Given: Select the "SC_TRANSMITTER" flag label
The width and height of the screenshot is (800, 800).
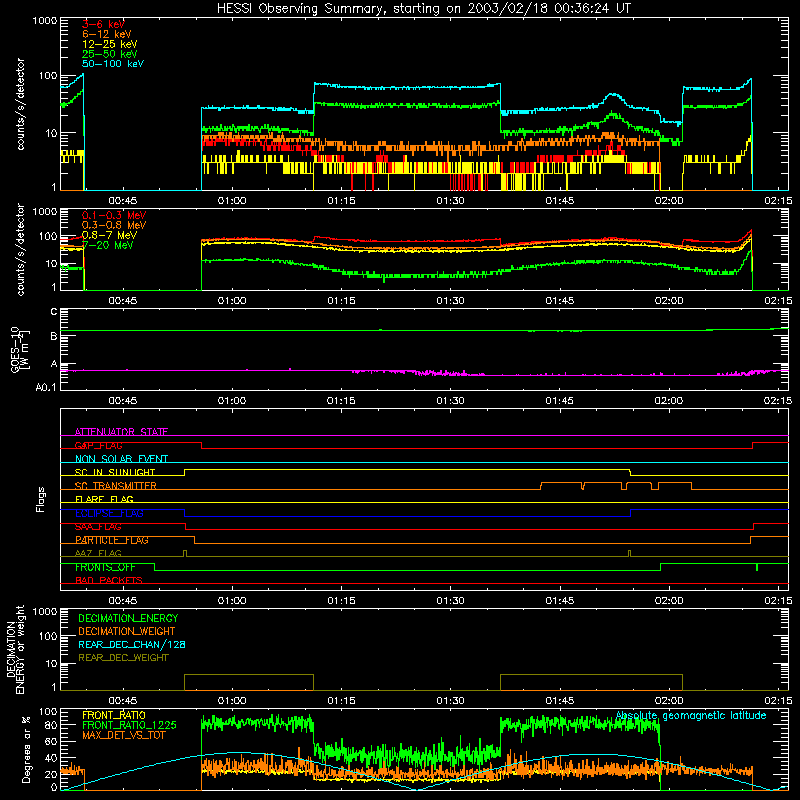Looking at the screenshot, I should [115, 486].
